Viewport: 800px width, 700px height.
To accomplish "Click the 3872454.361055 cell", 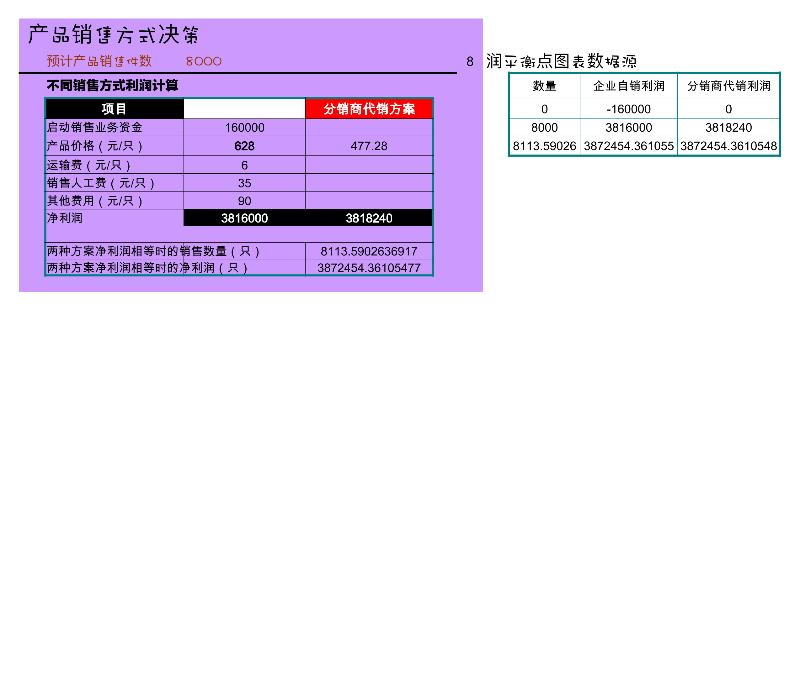I will pyautogui.click(x=629, y=146).
